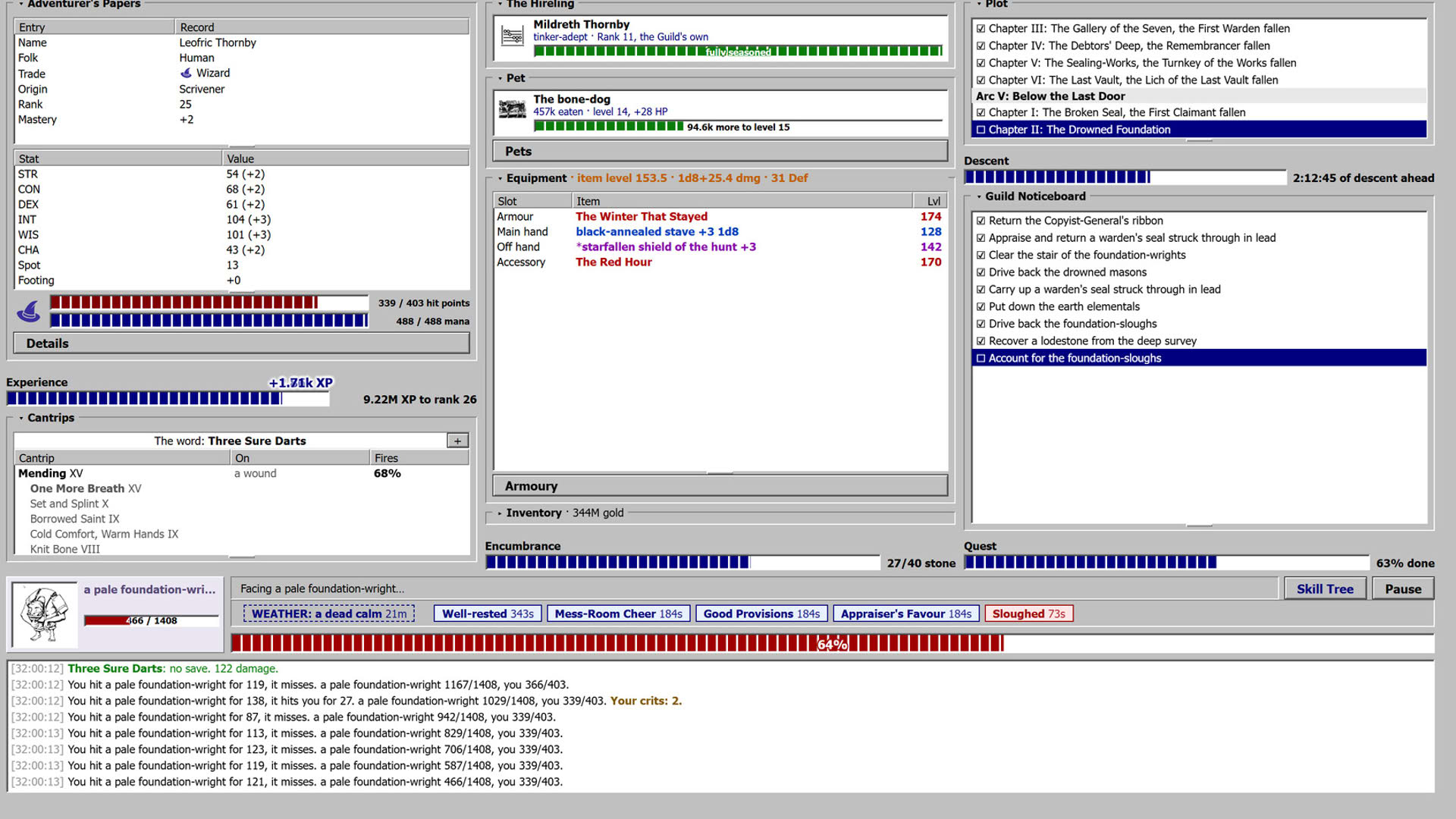Click the hireling portrait icon beside Mildreth Thornby
This screenshot has width=1456, height=819.
(513, 36)
